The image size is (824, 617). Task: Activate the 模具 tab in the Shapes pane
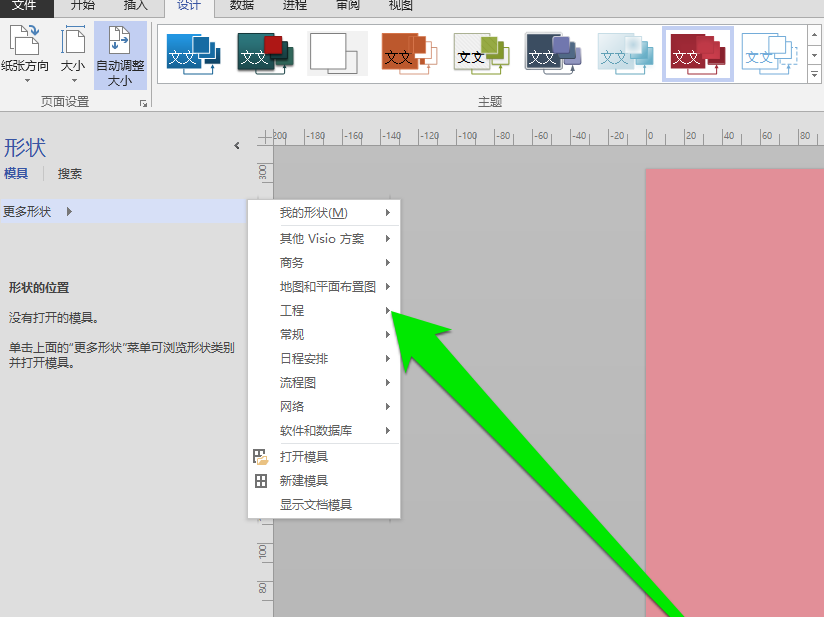pos(17,173)
